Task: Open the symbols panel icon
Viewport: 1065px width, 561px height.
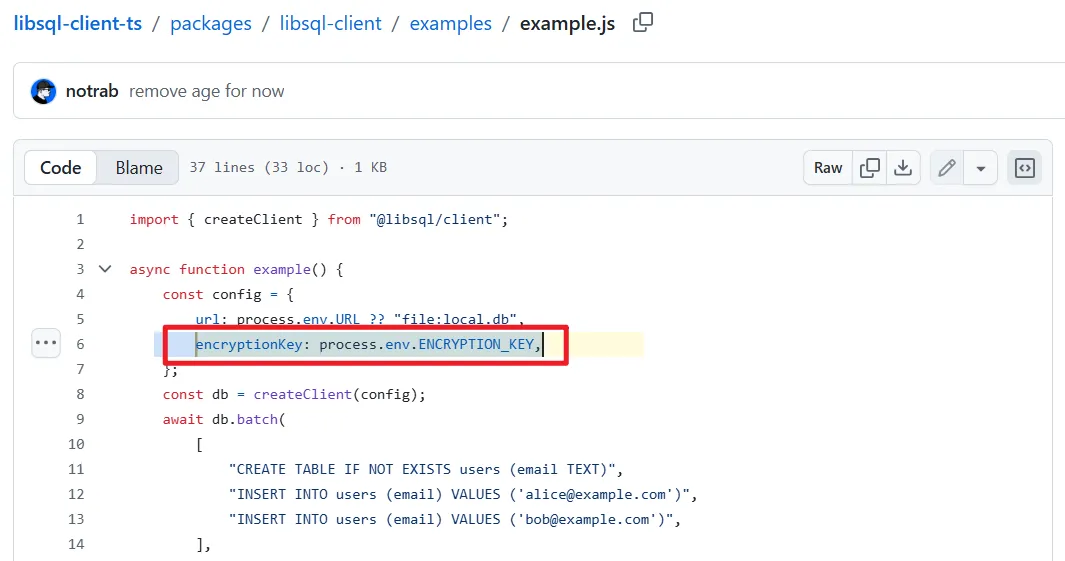Action: (x=1024, y=168)
